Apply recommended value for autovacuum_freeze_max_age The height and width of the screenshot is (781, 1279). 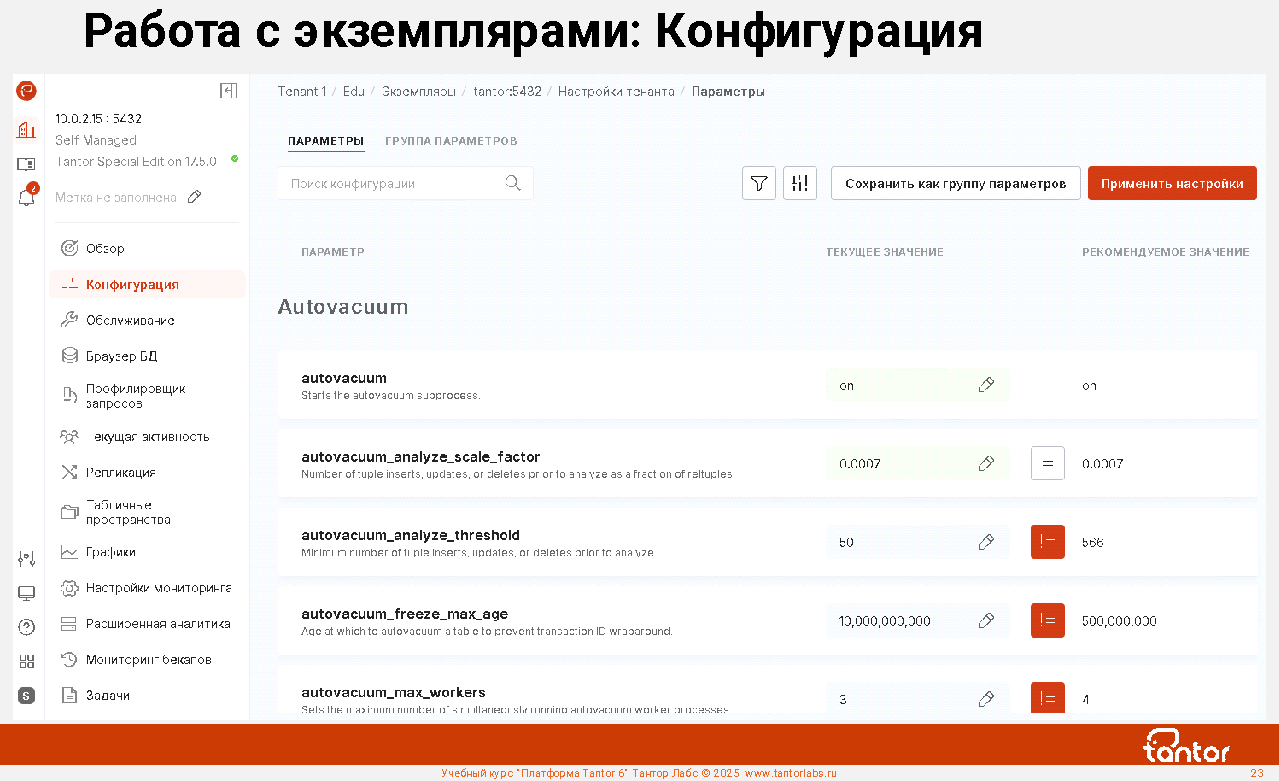(1048, 621)
